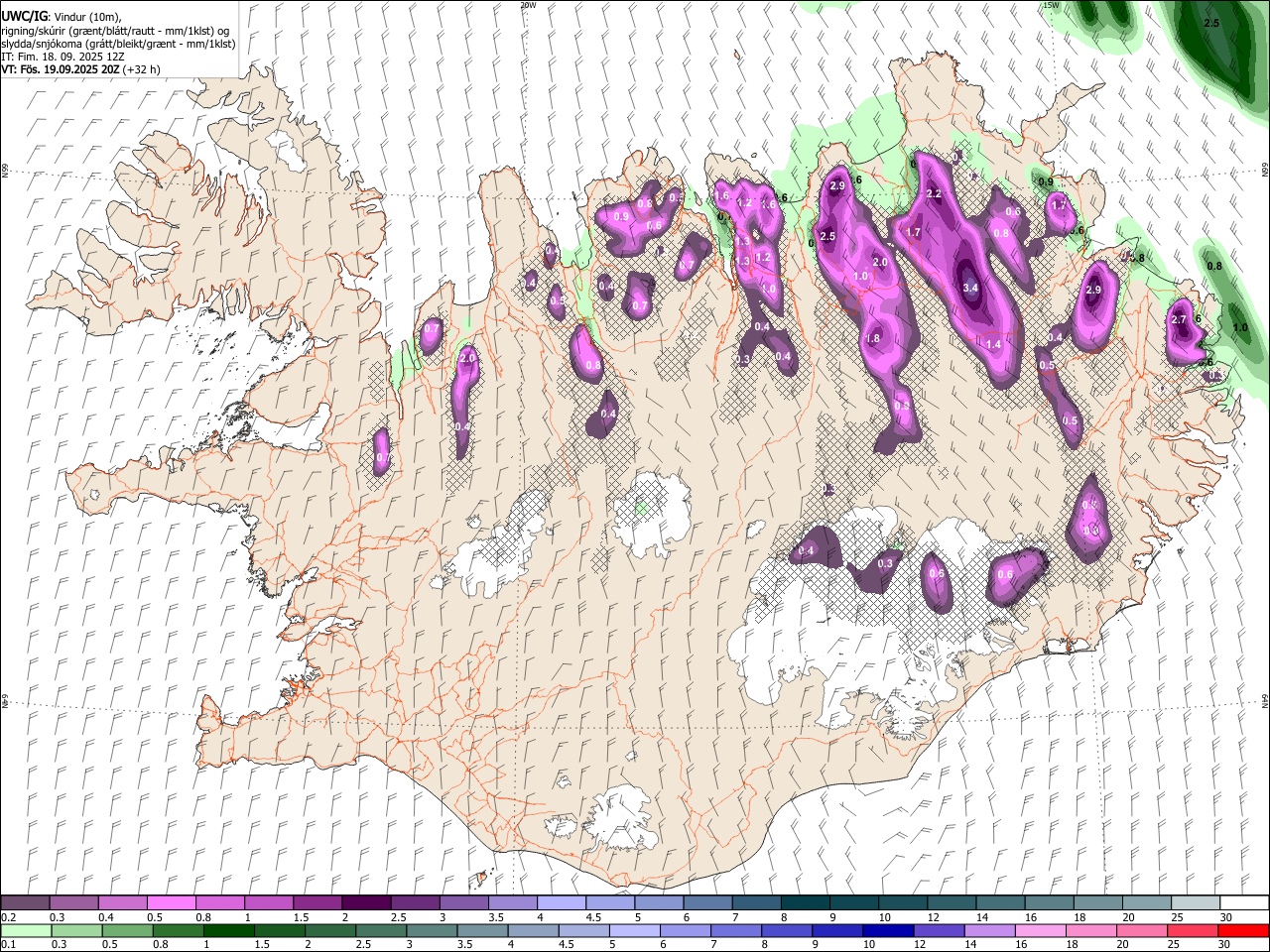1270x952 pixels.
Task: Click the '(+32 h)' forecast offset text
Action: (142, 69)
